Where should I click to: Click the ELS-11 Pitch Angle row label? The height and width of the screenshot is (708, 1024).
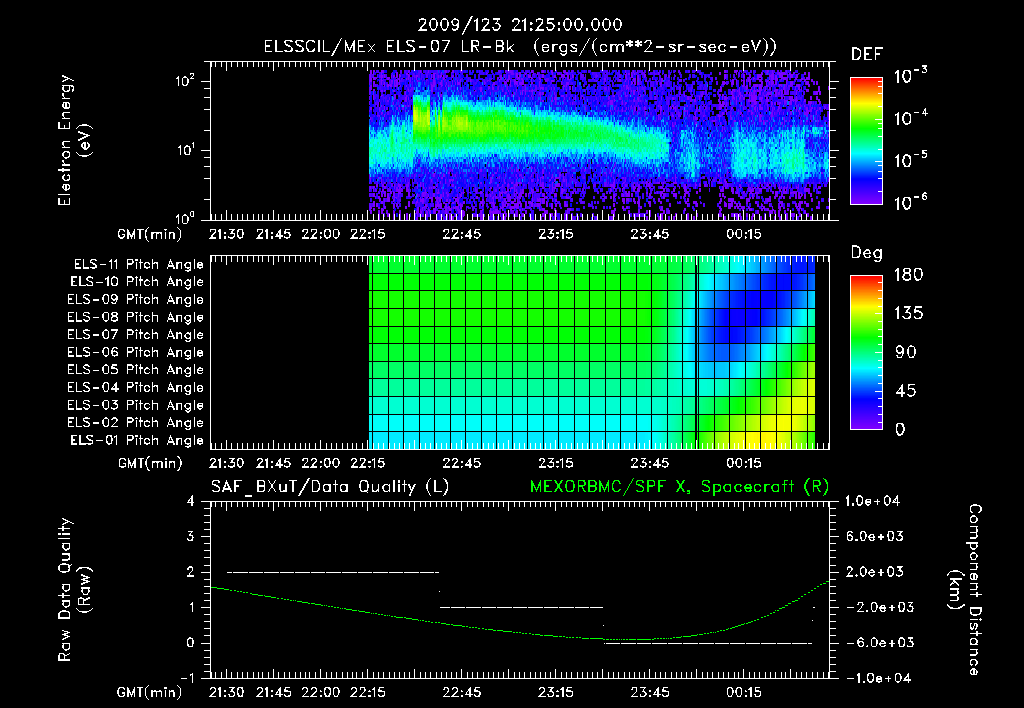[x=138, y=265]
